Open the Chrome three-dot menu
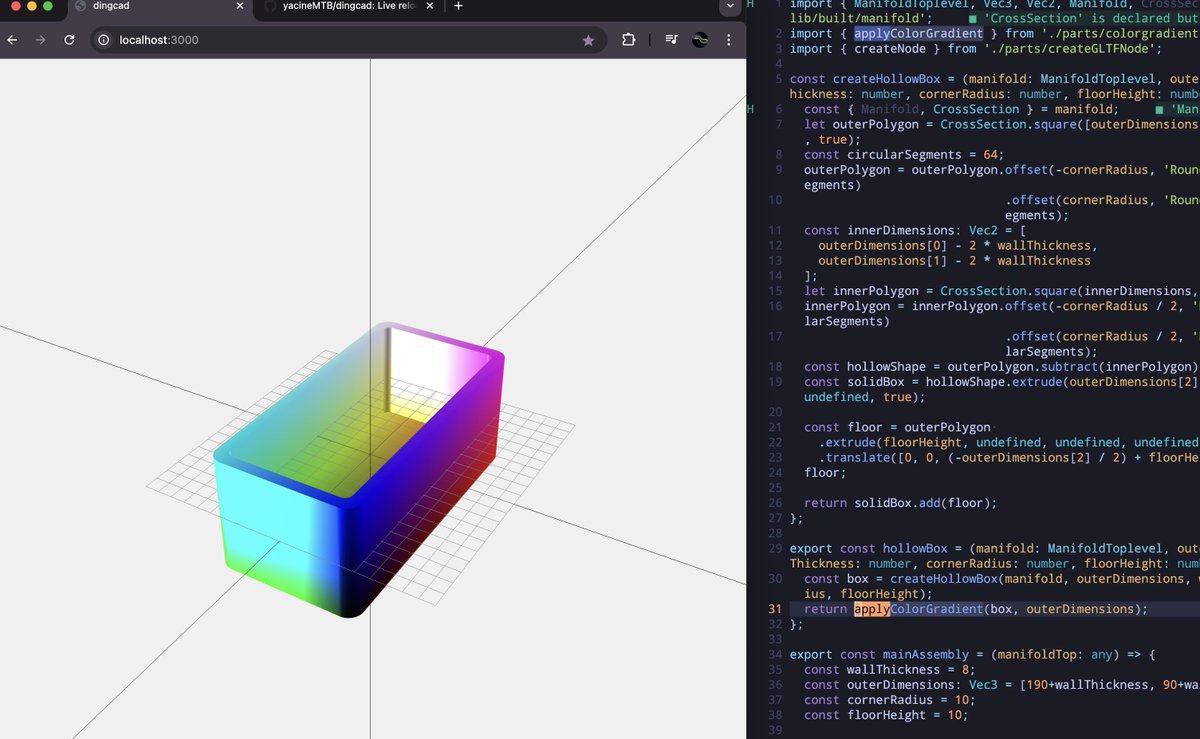Image resolution: width=1200 pixels, height=739 pixels. click(729, 40)
